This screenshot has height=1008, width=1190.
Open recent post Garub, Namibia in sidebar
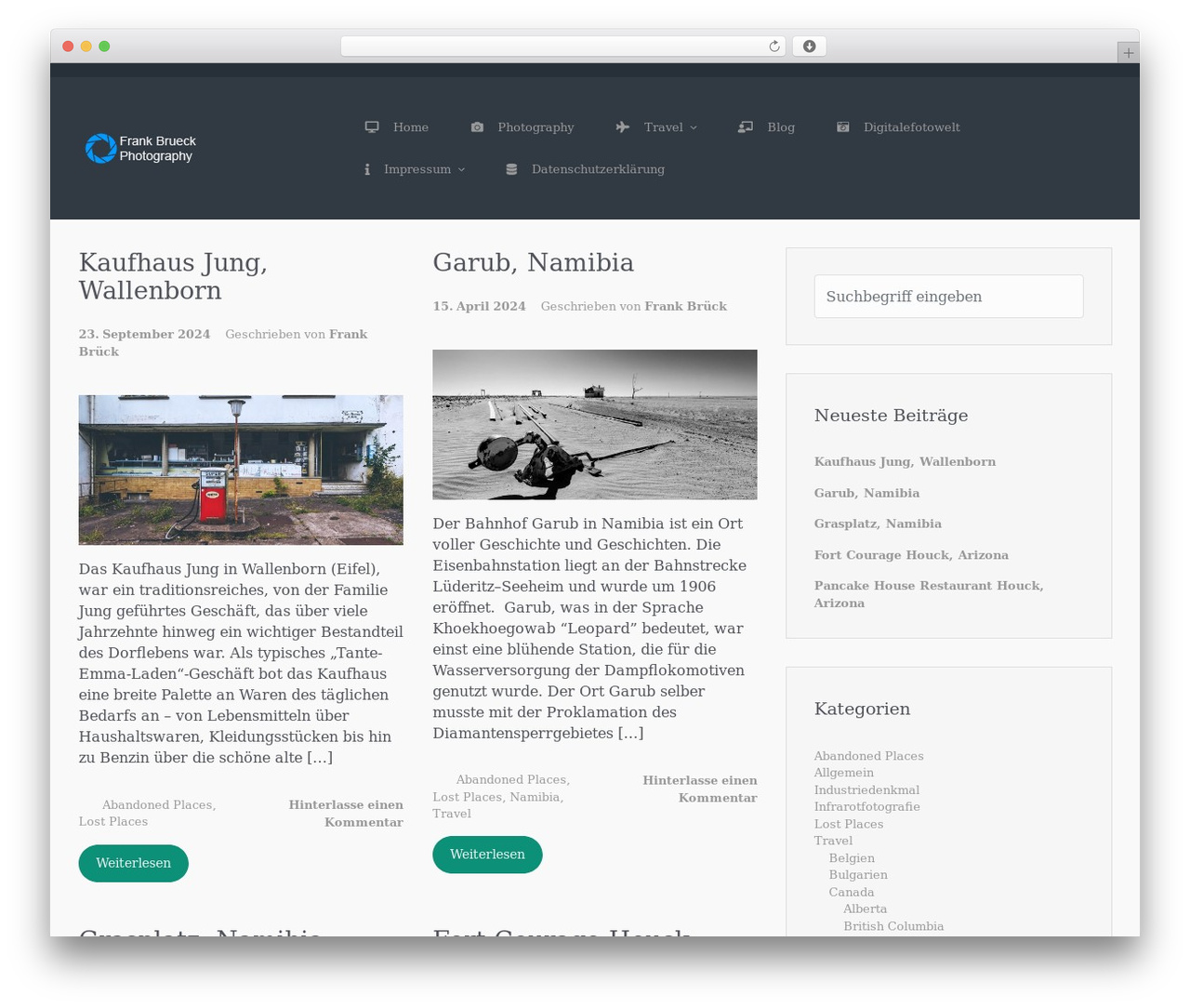point(866,493)
